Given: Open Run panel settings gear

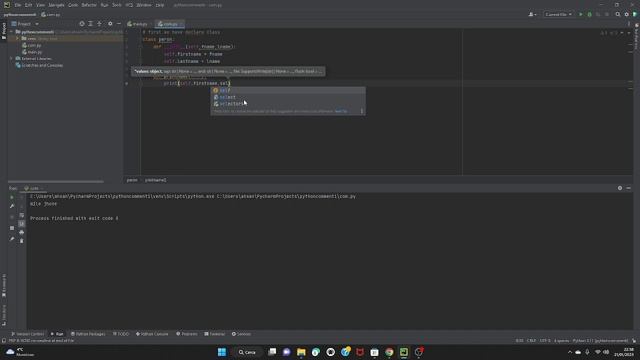Looking at the screenshot, I should coord(620,188).
